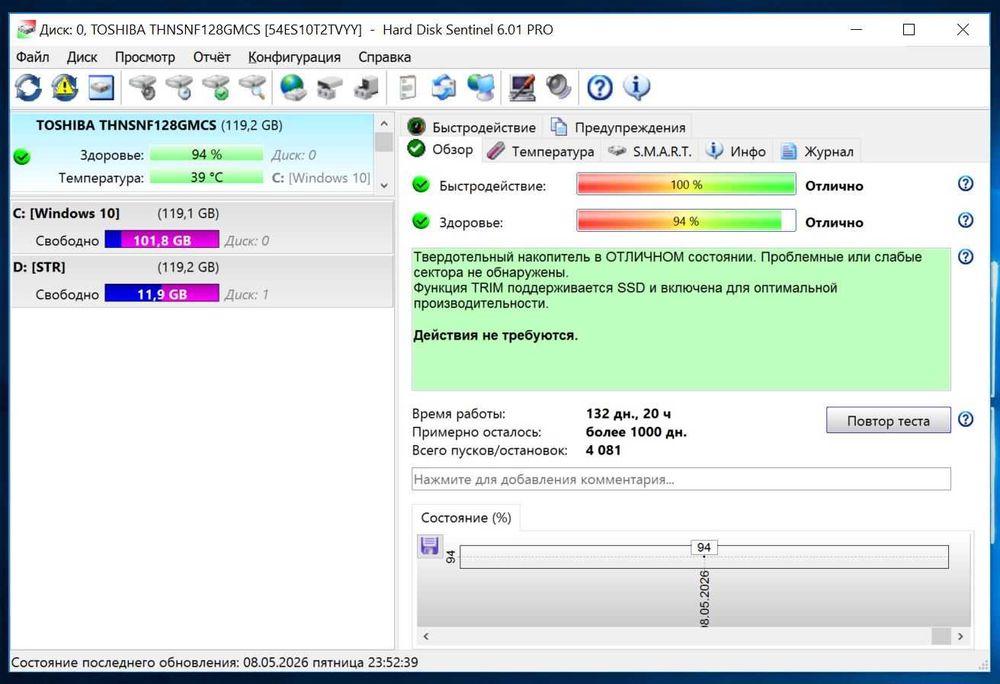1000x684 pixels.
Task: Click the disk list scroll down arrow
Action: pos(384,186)
